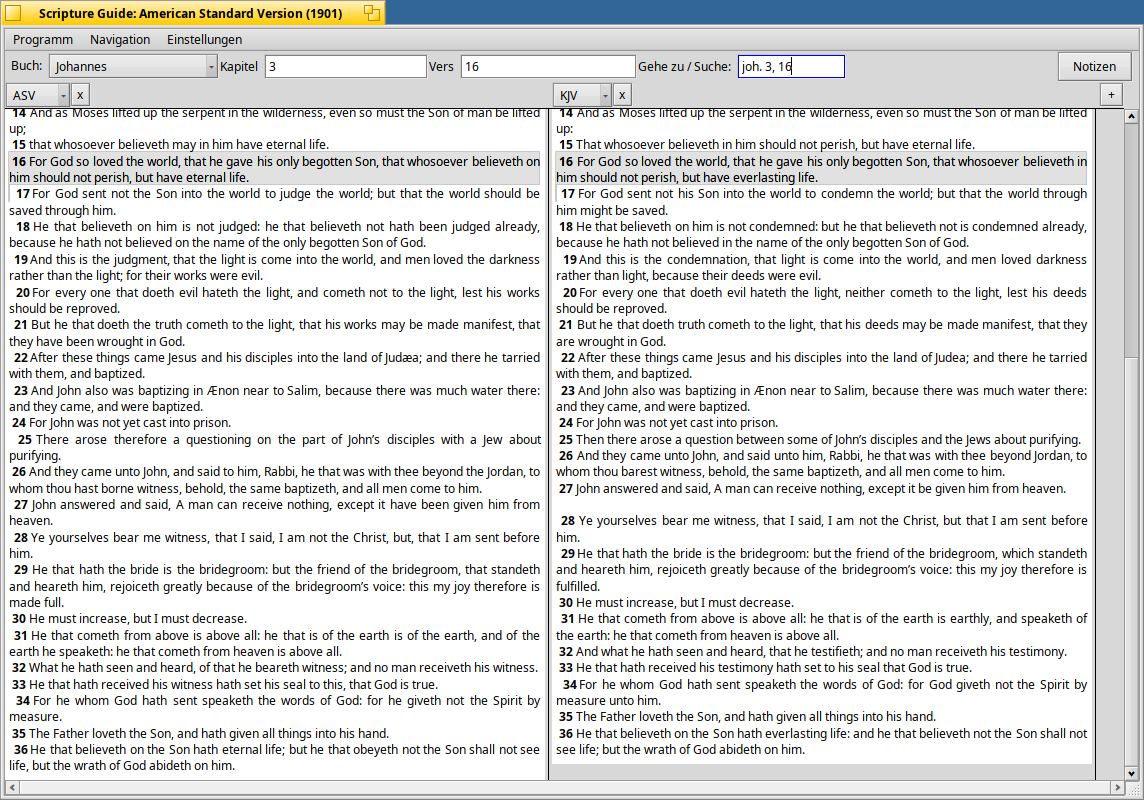Click the yellow close box in title tab
1144x800 pixels.
click(x=13, y=12)
